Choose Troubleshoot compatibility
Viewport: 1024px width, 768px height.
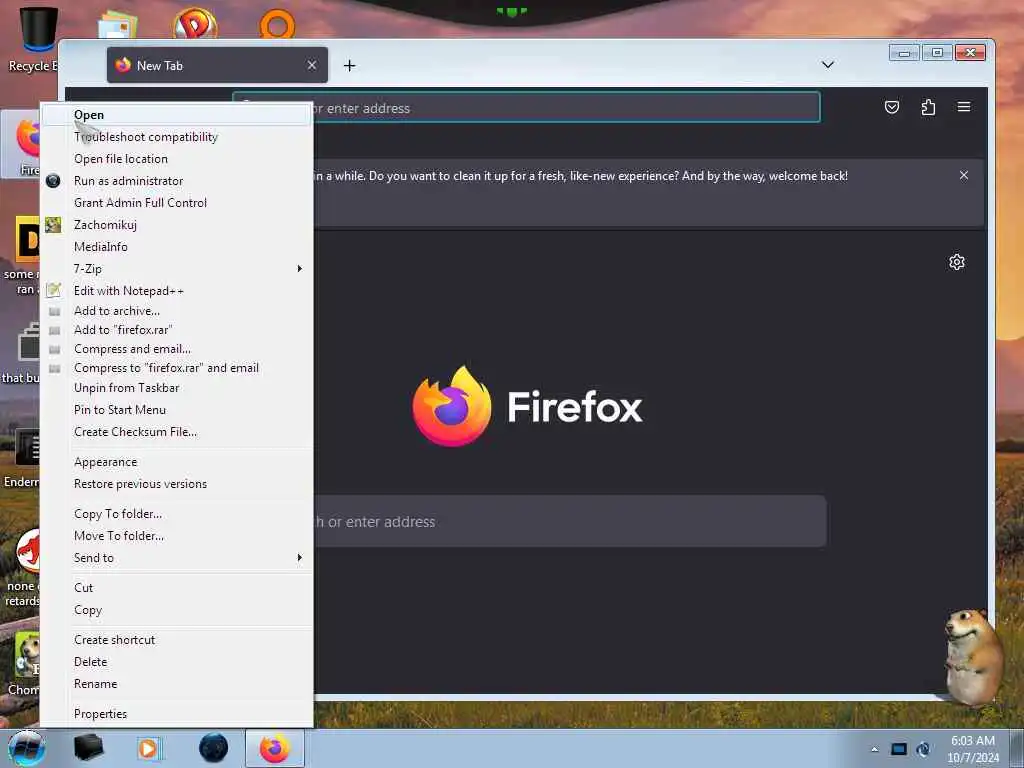coord(176,137)
